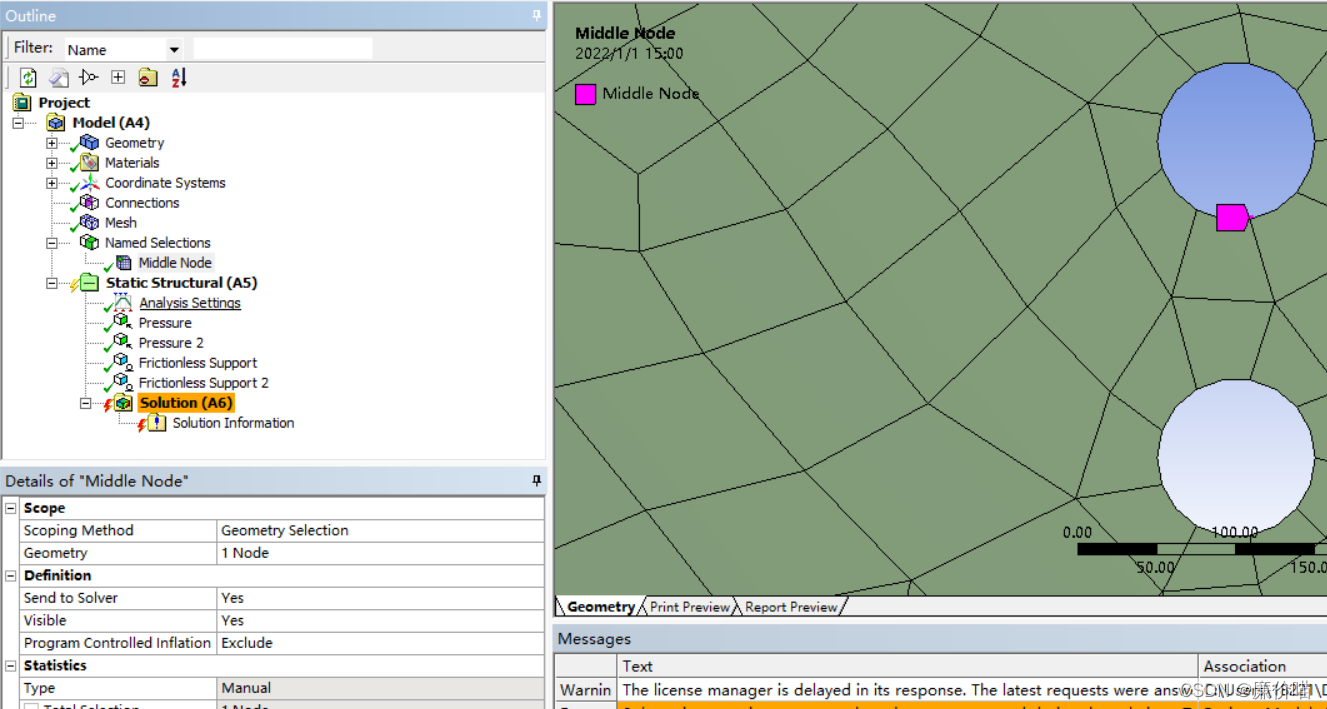Click the Refresh search icon in Outline toolbar
The image size is (1327, 709).
pyautogui.click(x=28, y=77)
